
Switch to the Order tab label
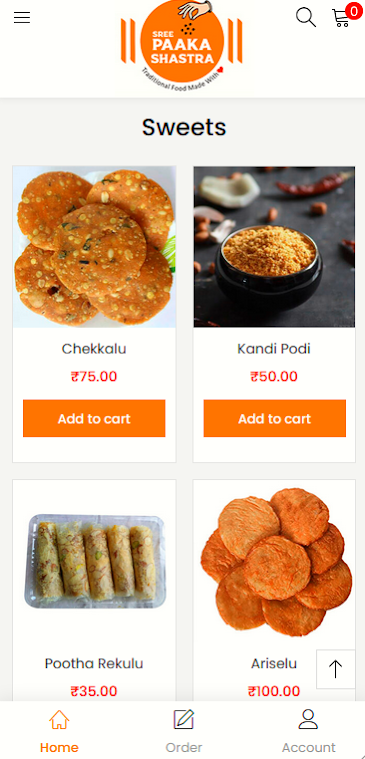tap(184, 747)
